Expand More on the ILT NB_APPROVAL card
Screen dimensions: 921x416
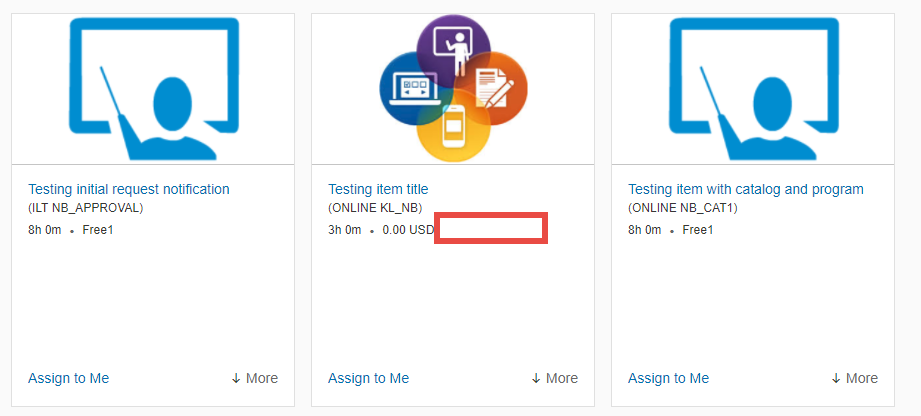[x=254, y=378]
